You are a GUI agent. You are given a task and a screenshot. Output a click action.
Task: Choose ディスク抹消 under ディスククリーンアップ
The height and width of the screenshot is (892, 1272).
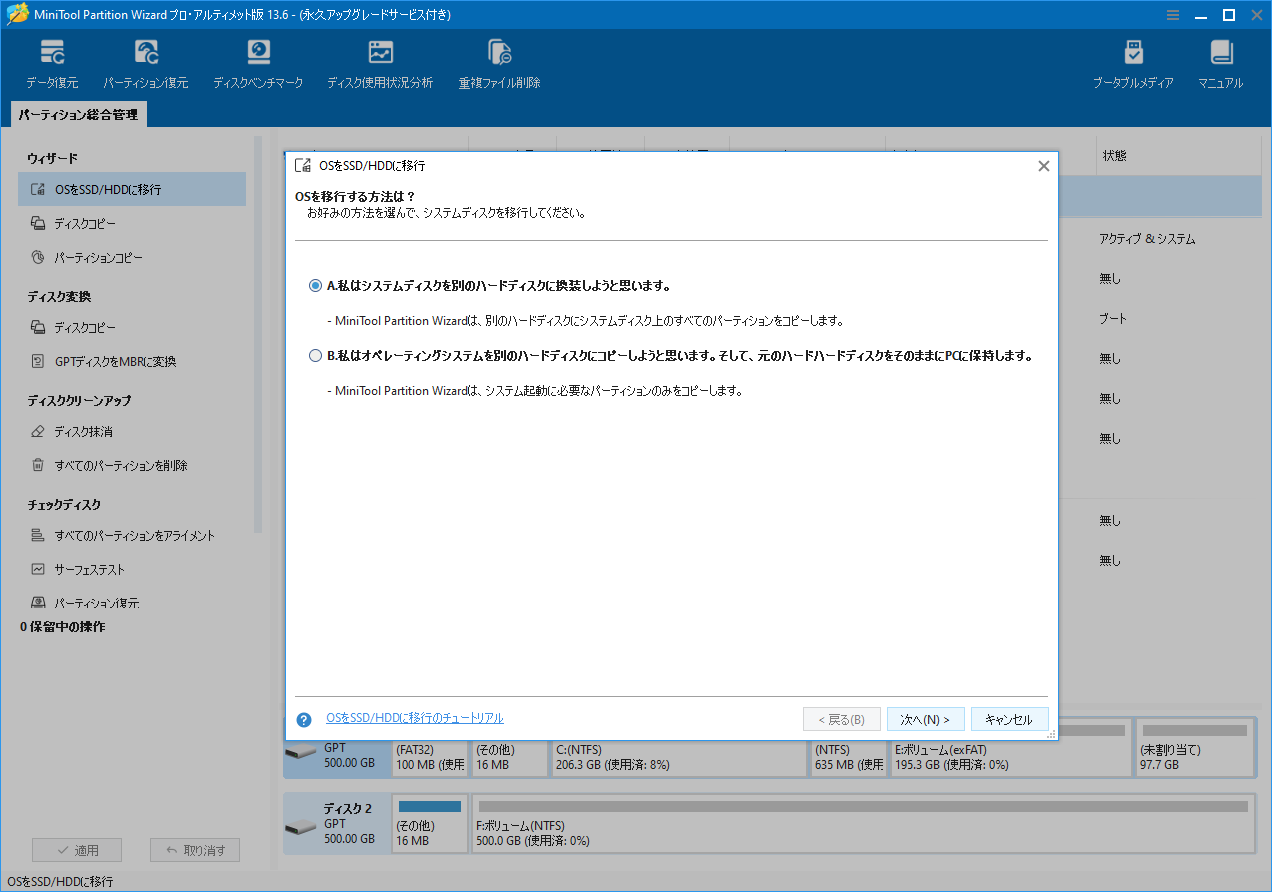pyautogui.click(x=82, y=431)
